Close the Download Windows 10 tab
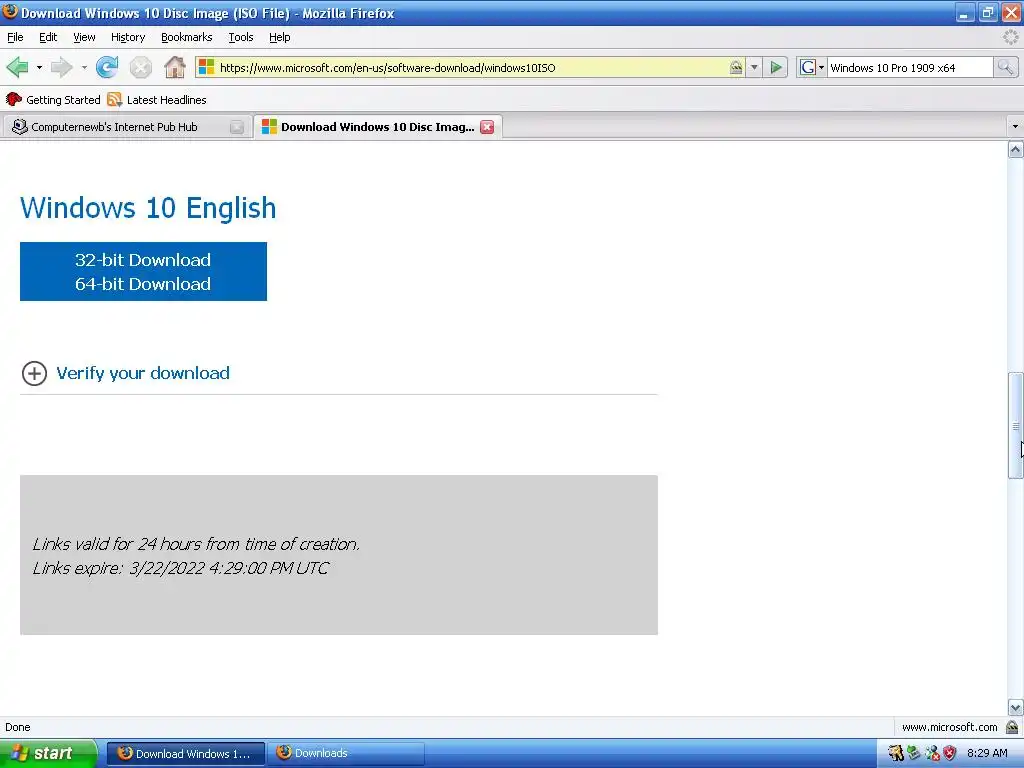The image size is (1024, 768). point(487,127)
